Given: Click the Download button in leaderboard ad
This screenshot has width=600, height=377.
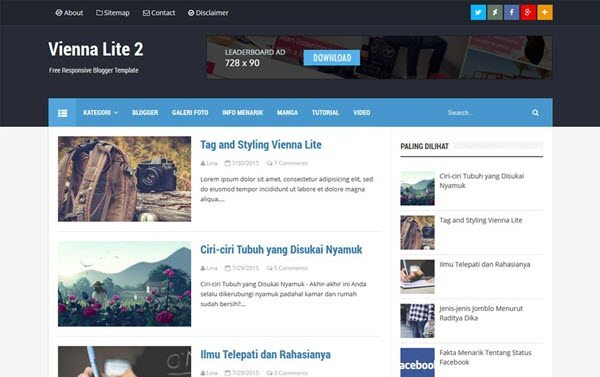Looking at the screenshot, I should [332, 58].
